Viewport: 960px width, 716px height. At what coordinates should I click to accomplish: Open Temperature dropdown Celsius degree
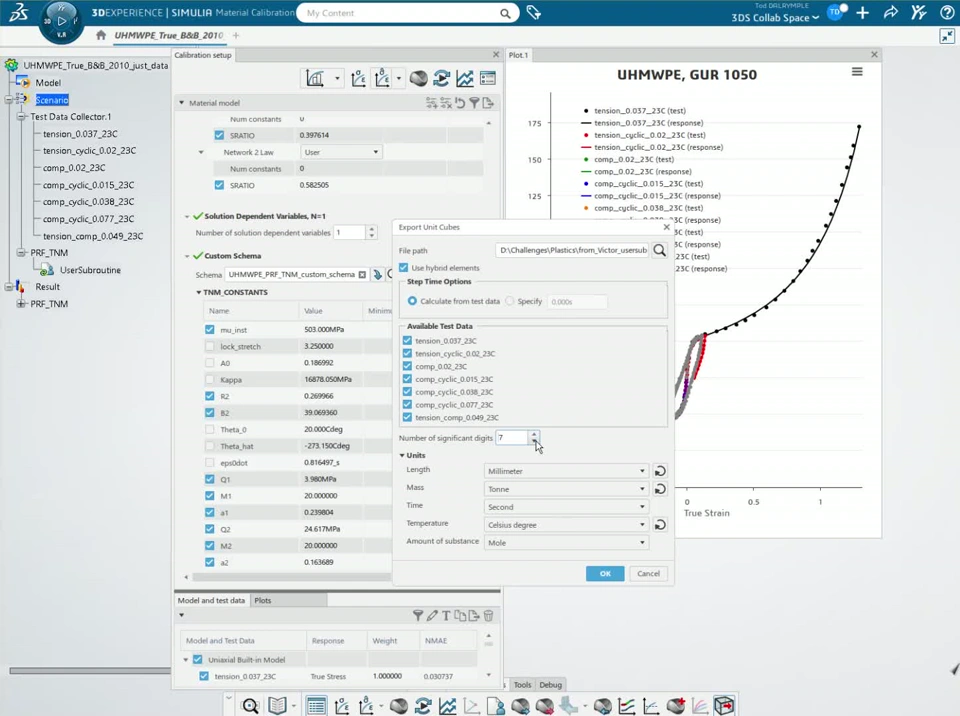tap(566, 525)
